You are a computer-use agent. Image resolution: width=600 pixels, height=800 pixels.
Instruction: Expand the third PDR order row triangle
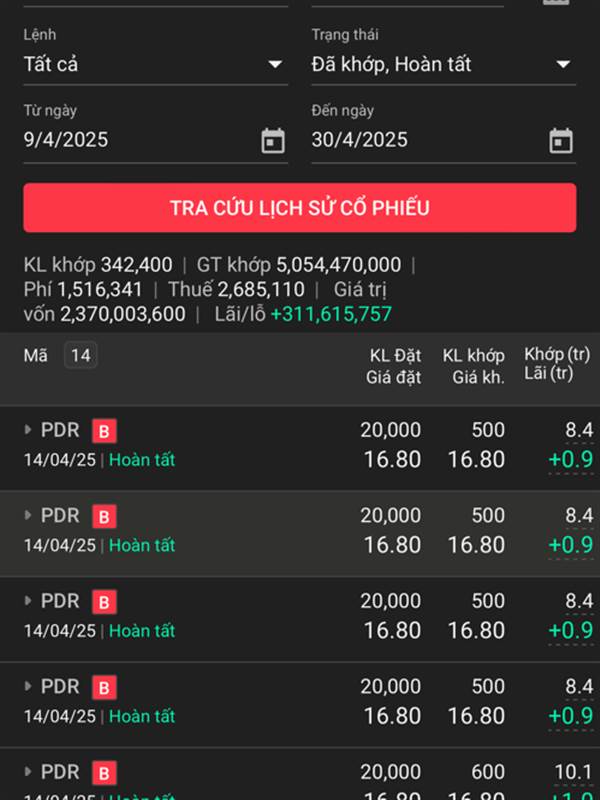click(x=28, y=602)
